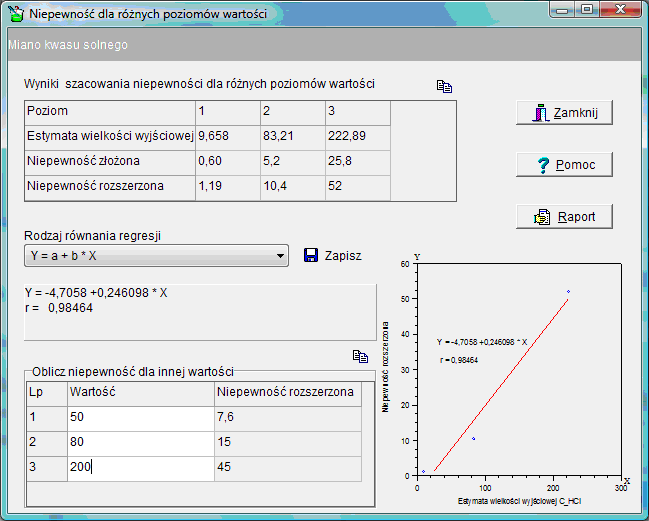Click the copy icon above calculation table

pyautogui.click(x=361, y=356)
